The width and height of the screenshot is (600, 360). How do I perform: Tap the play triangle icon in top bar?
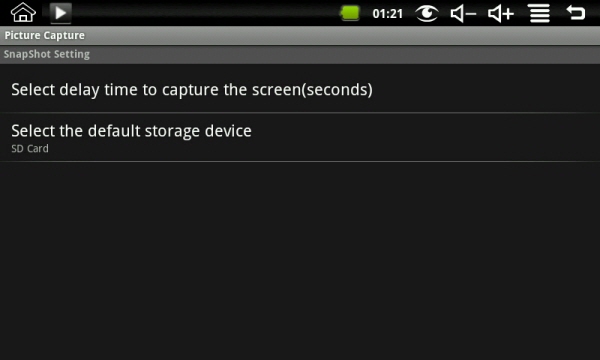(x=60, y=13)
